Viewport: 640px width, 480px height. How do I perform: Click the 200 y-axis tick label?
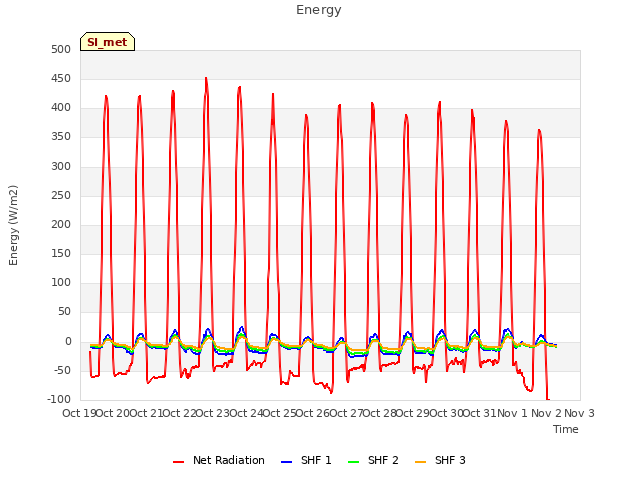coord(61,225)
